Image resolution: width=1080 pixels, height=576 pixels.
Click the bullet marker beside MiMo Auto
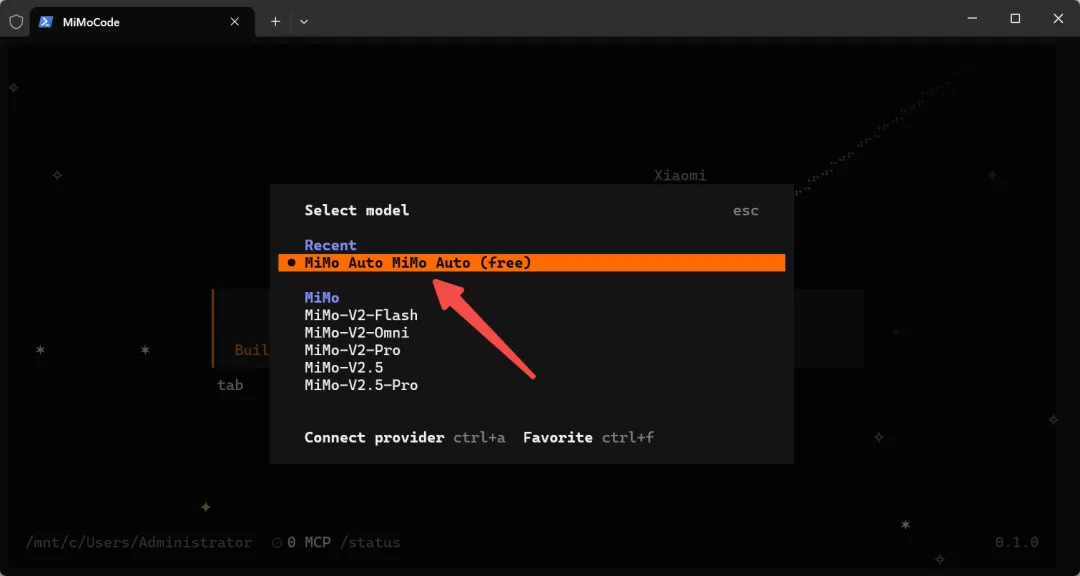(x=291, y=263)
